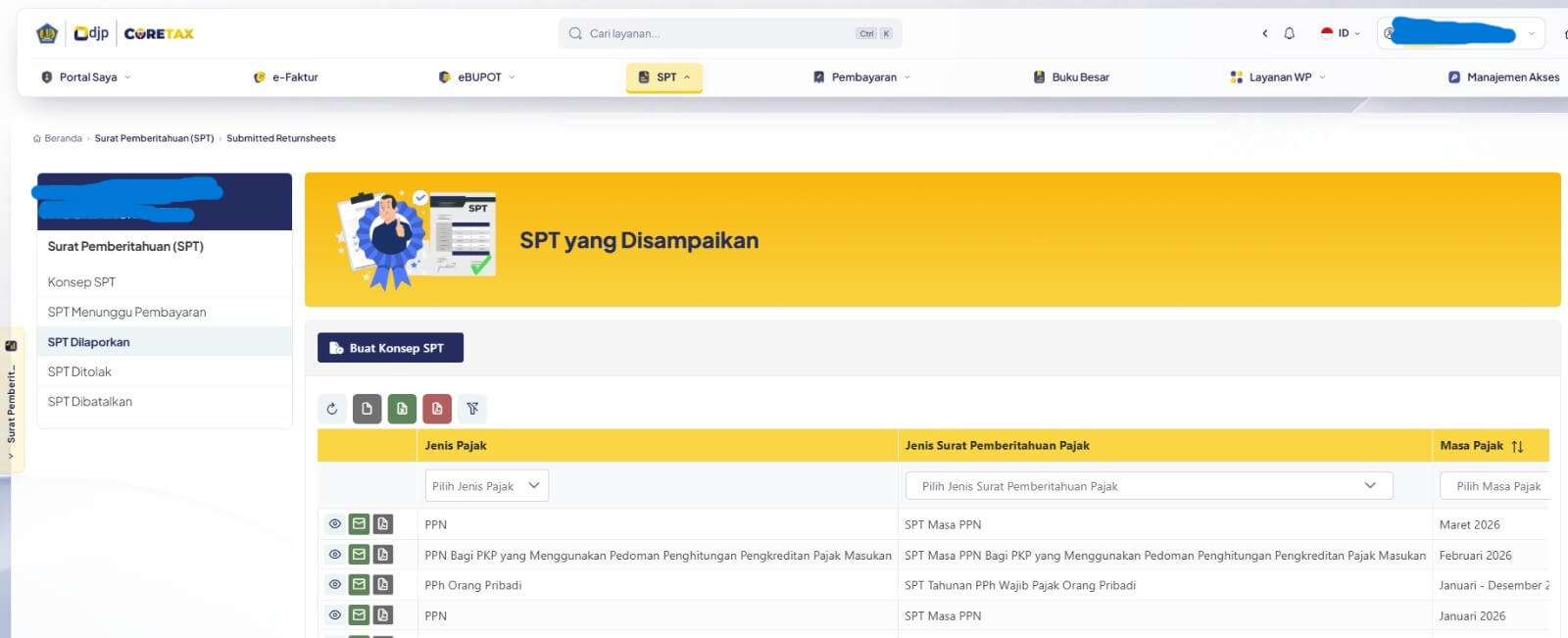
Task: Export table with green Excel icon
Action: [x=402, y=409]
